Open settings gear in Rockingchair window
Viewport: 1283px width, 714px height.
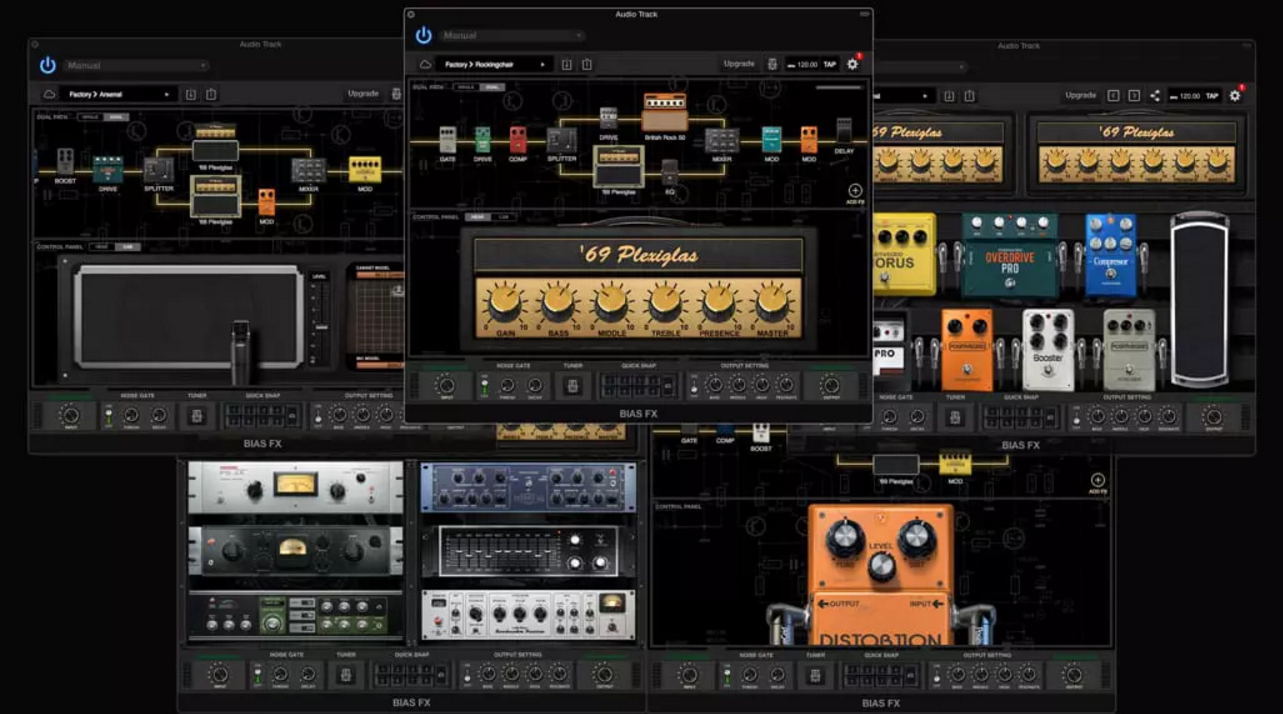[x=852, y=64]
